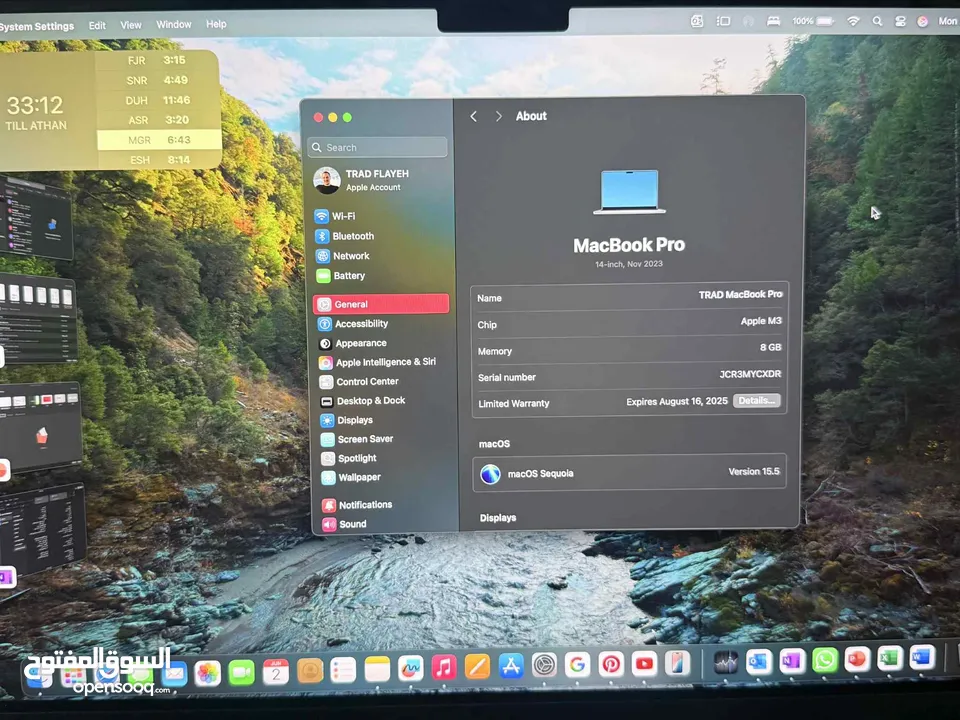The height and width of the screenshot is (720, 960).
Task: Open the Wallpaper settings pane
Action: 351,478
